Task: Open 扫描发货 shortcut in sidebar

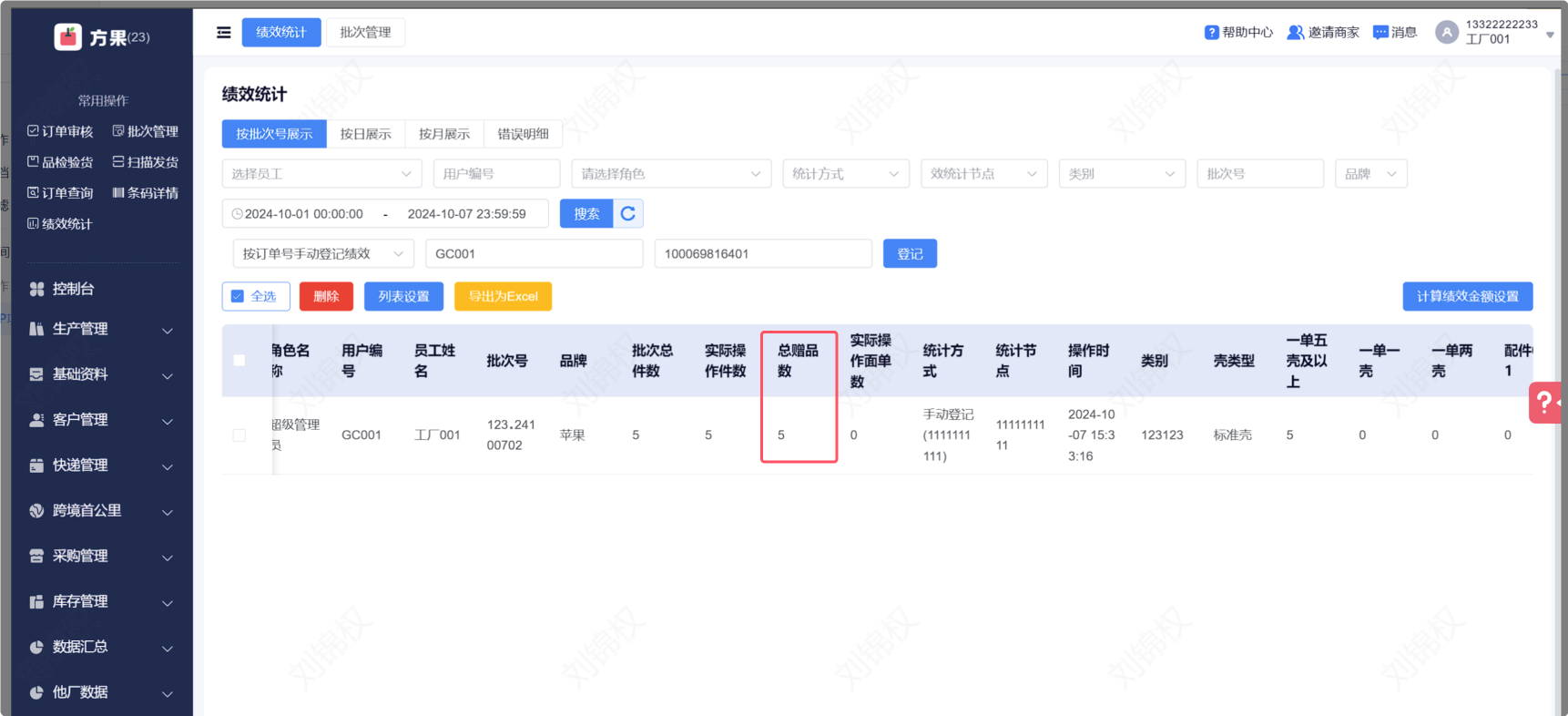Action: coord(145,162)
